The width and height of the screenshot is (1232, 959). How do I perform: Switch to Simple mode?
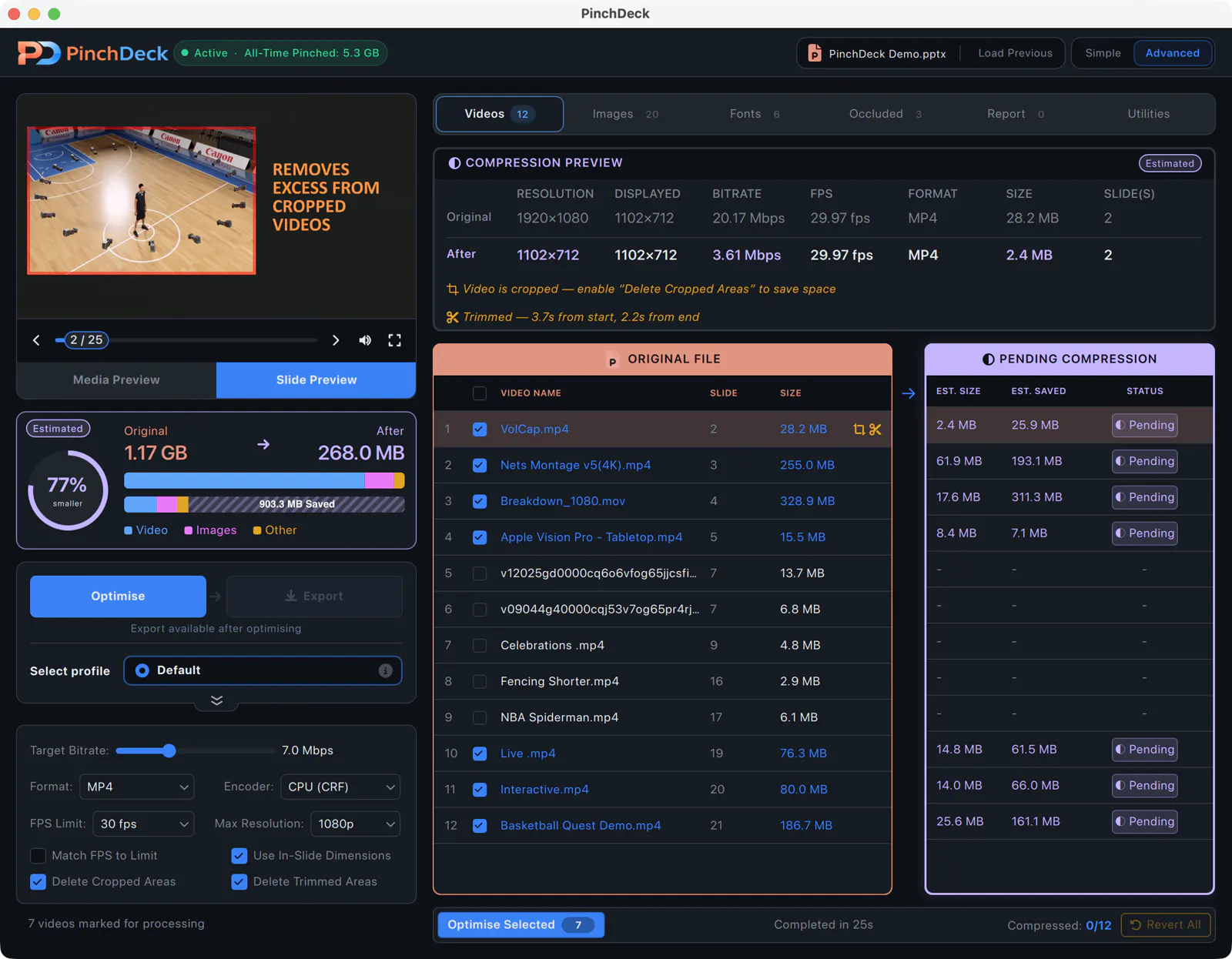click(1103, 53)
